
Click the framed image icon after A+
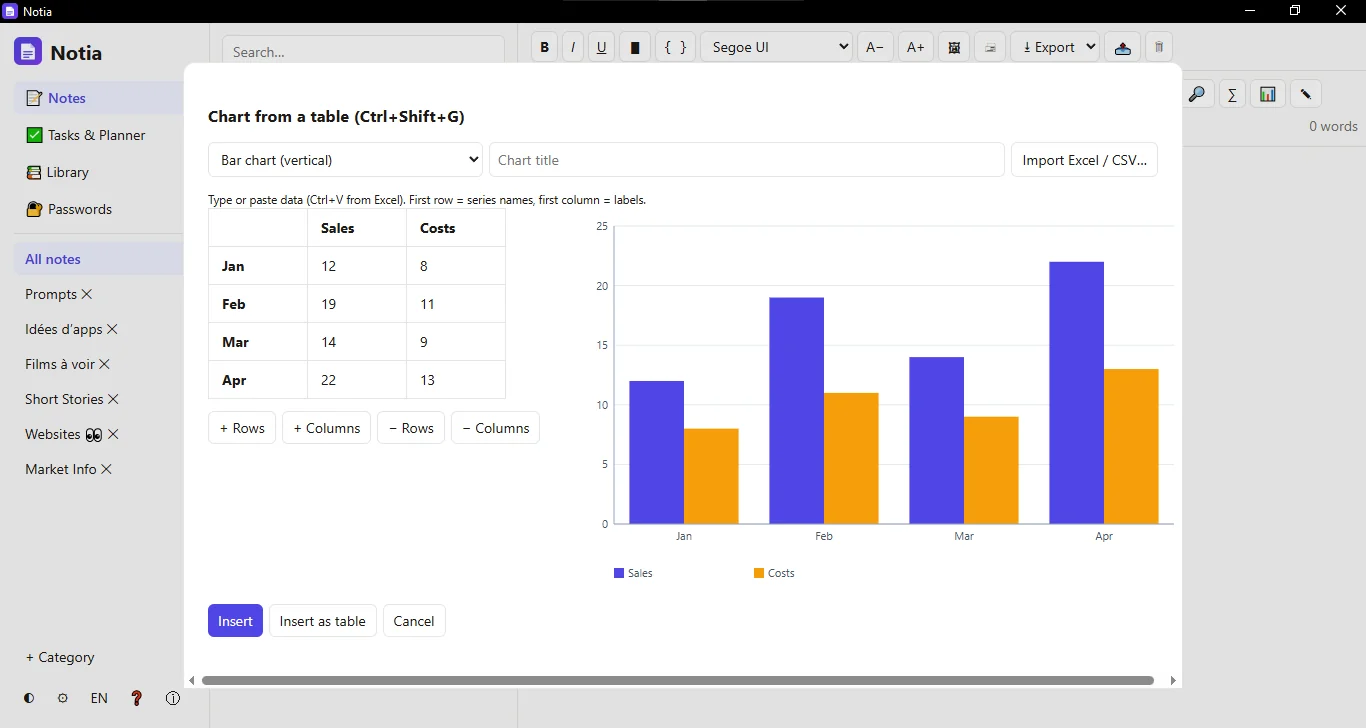[954, 47]
